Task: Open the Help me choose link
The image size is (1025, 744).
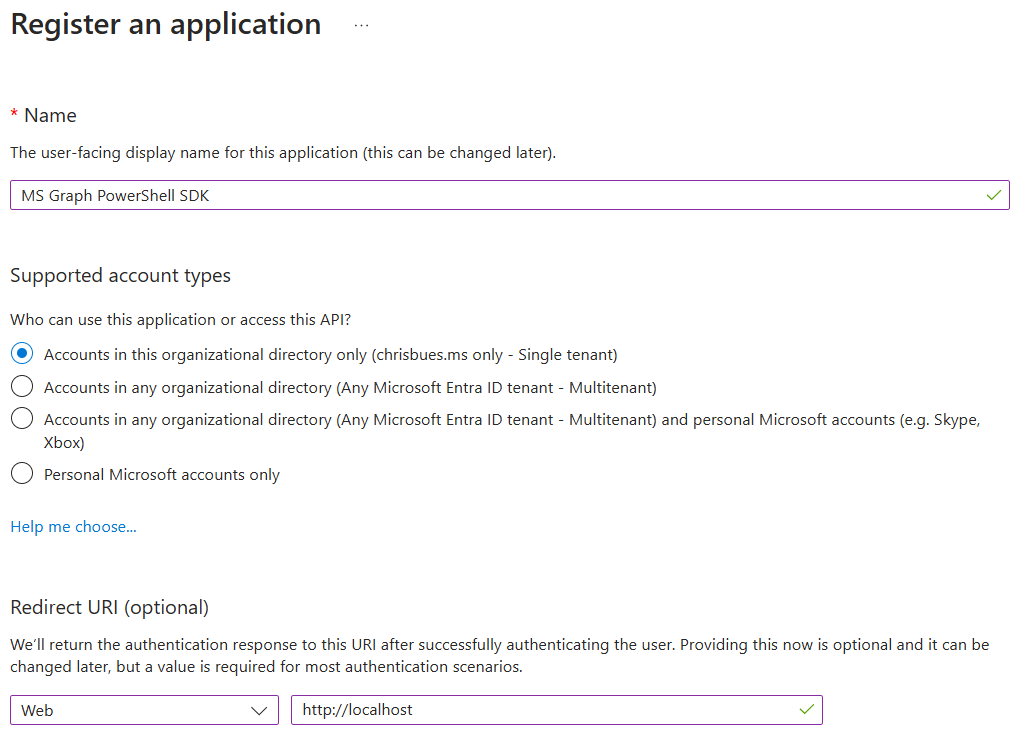Action: tap(72, 526)
